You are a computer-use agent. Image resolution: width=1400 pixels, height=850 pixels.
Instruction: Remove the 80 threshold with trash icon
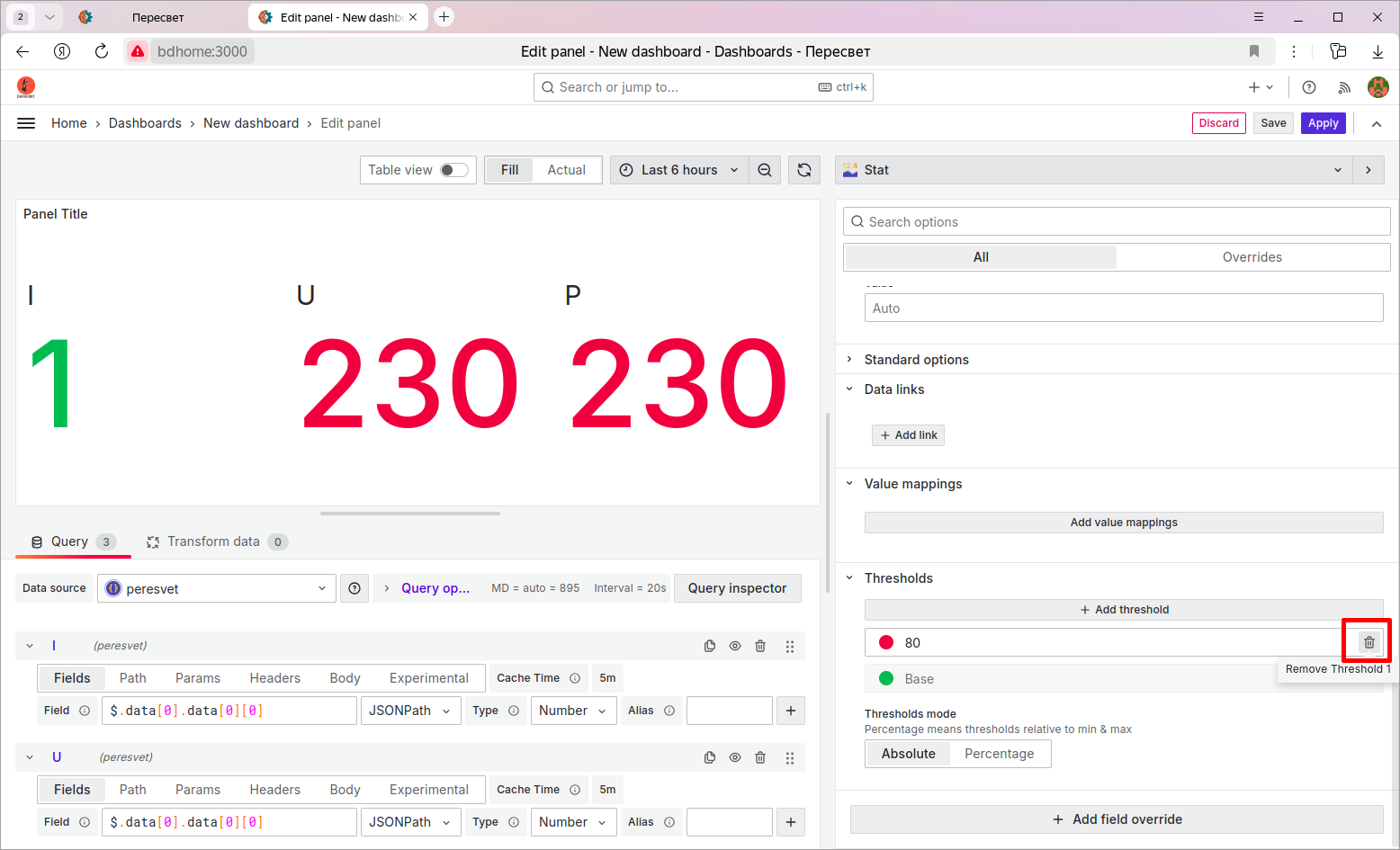(1369, 642)
